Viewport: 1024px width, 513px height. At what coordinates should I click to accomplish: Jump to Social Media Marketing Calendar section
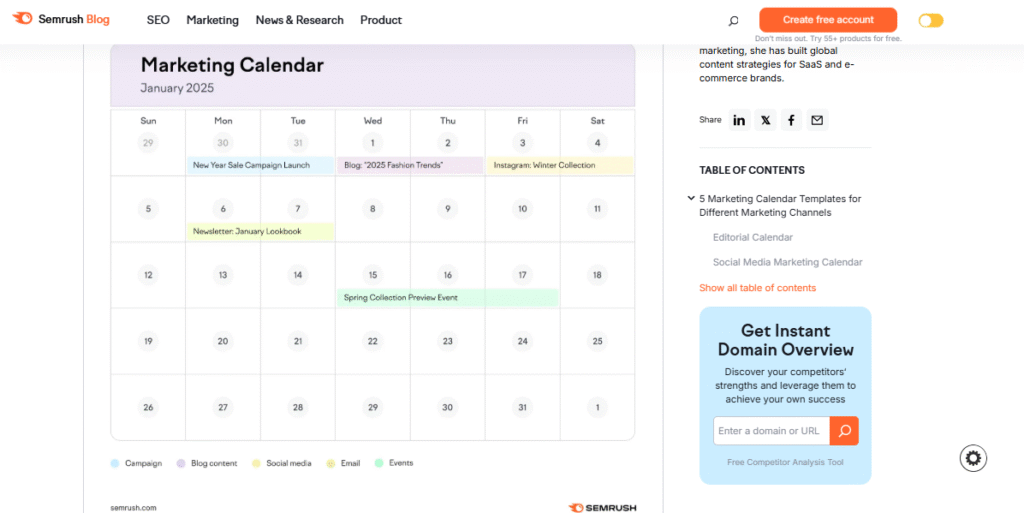[x=788, y=262]
